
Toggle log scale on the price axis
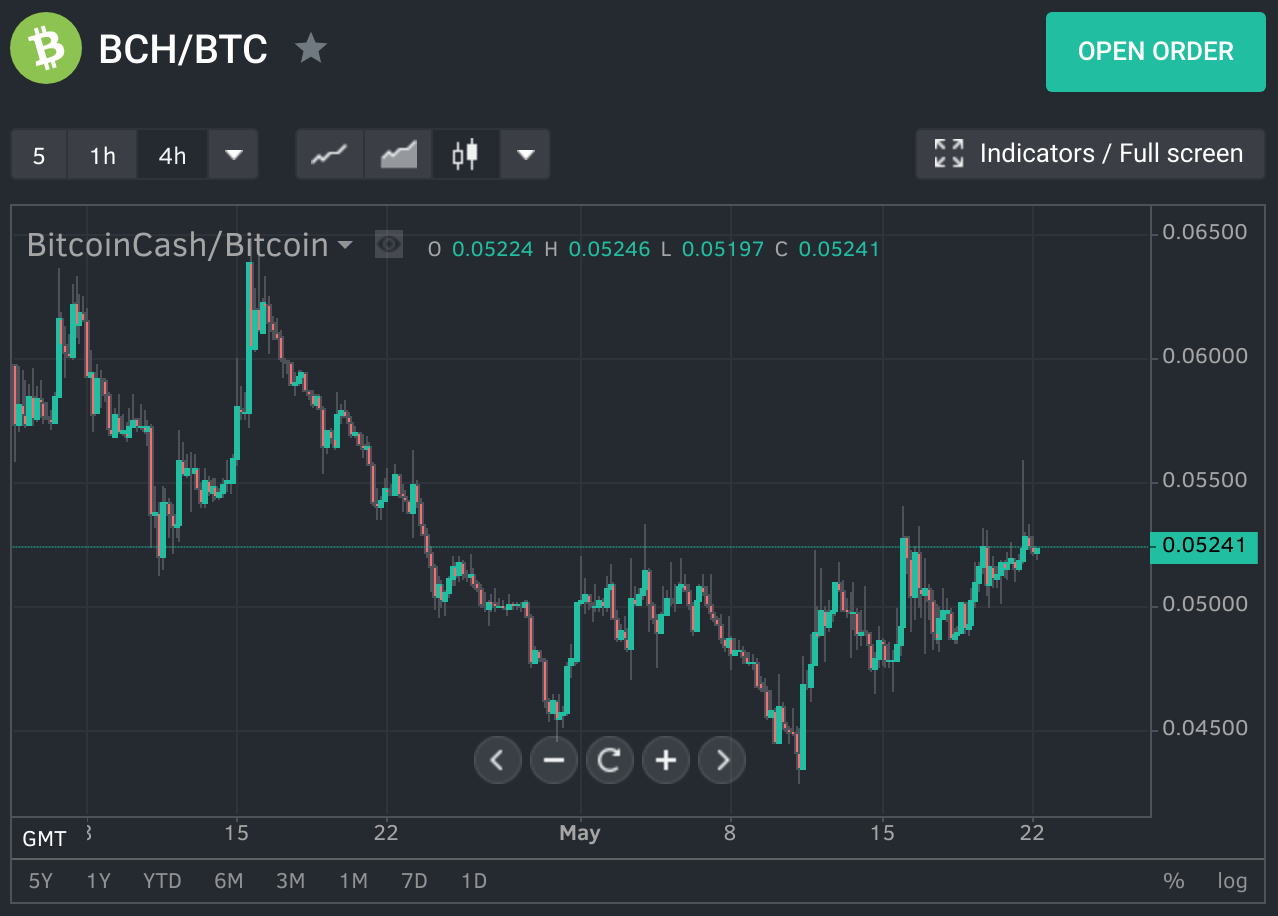click(1232, 881)
